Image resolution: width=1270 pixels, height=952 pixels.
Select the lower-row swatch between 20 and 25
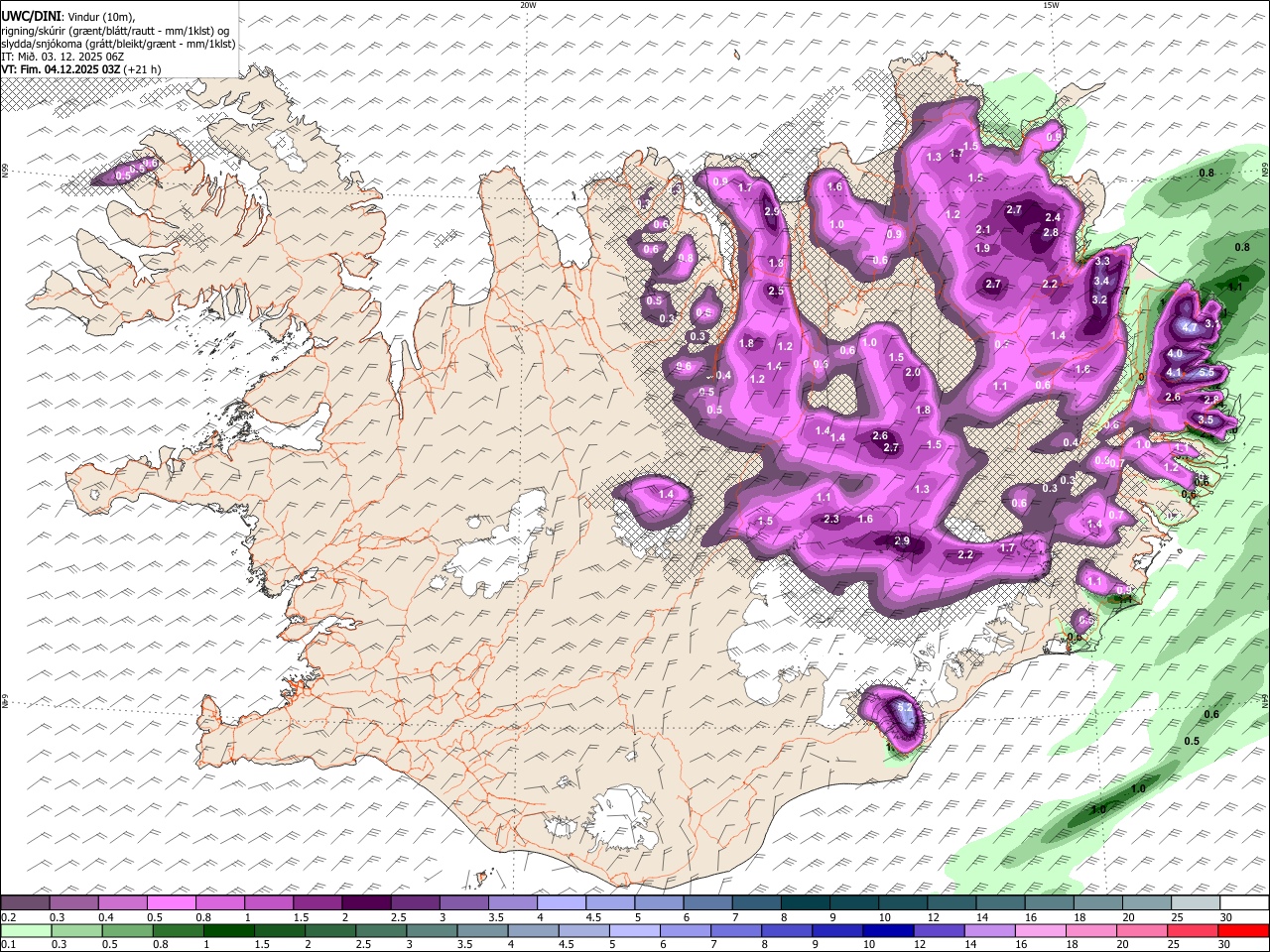click(x=1142, y=930)
